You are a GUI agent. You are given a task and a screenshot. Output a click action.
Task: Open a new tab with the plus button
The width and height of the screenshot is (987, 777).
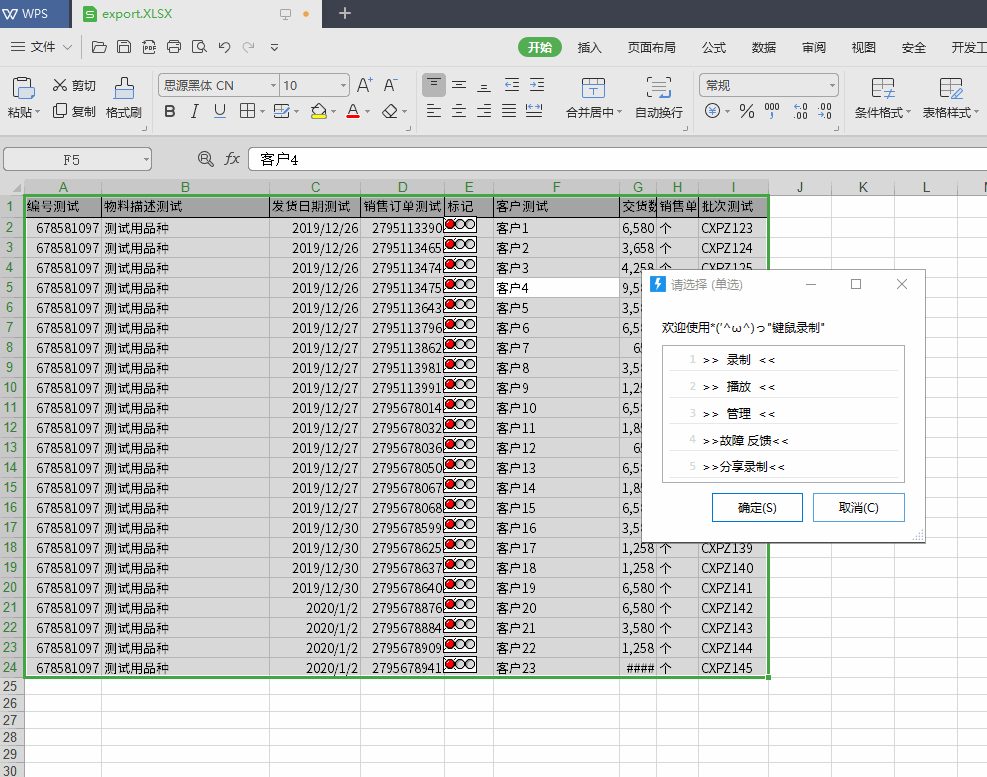[x=345, y=13]
